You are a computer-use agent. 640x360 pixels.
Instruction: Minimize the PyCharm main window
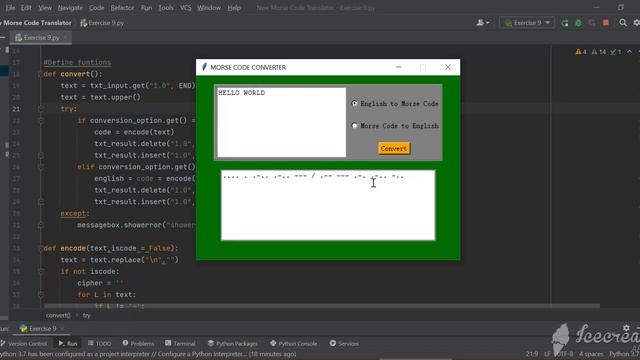596,7
